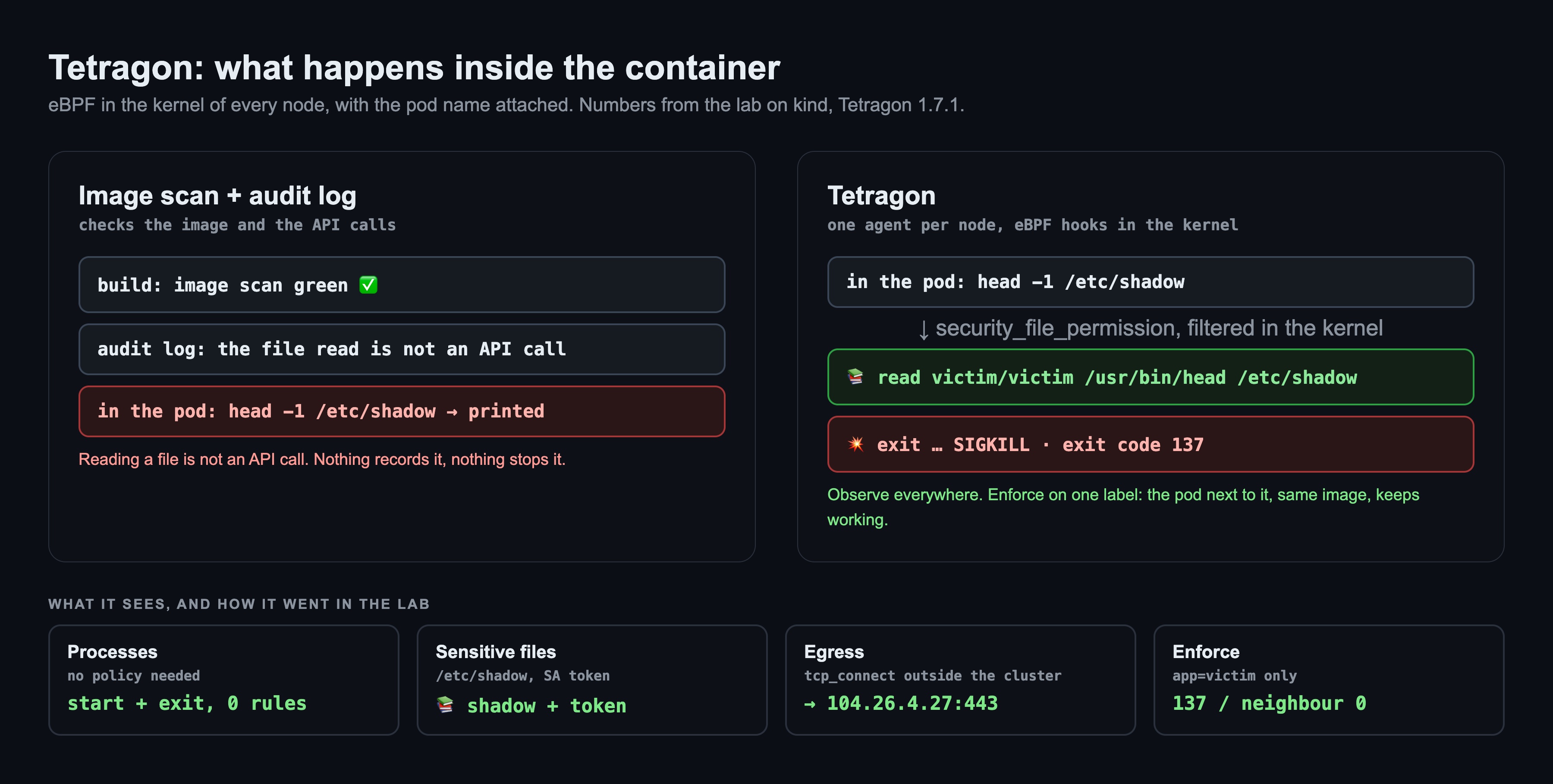Select the heading 'Tetragon: what happens inside the container'

point(414,68)
